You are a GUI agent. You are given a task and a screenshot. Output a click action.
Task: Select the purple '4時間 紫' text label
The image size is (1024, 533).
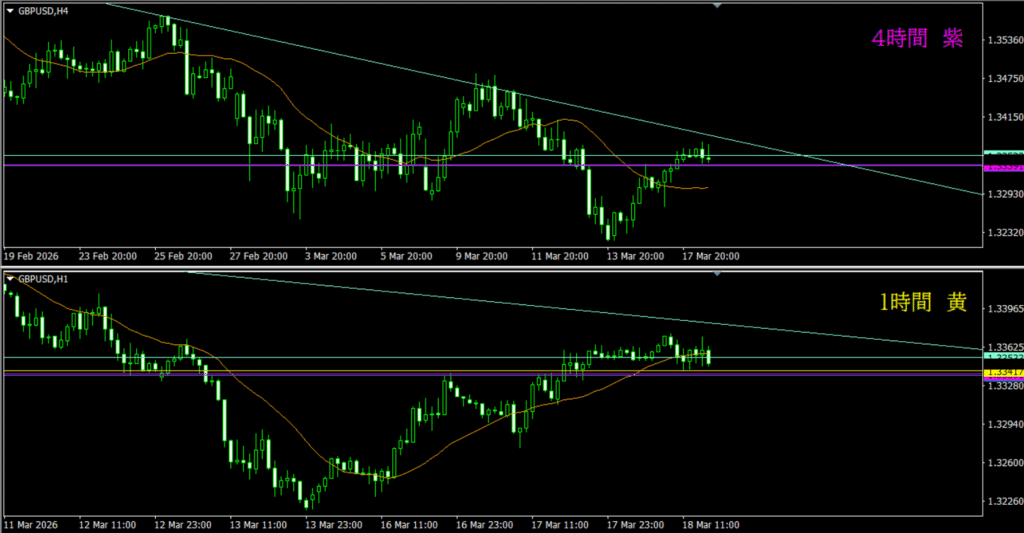(918, 39)
